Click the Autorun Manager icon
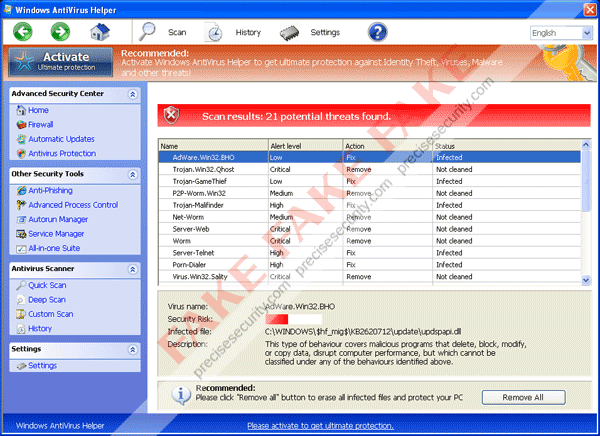The width and height of the screenshot is (600, 436). [21, 220]
